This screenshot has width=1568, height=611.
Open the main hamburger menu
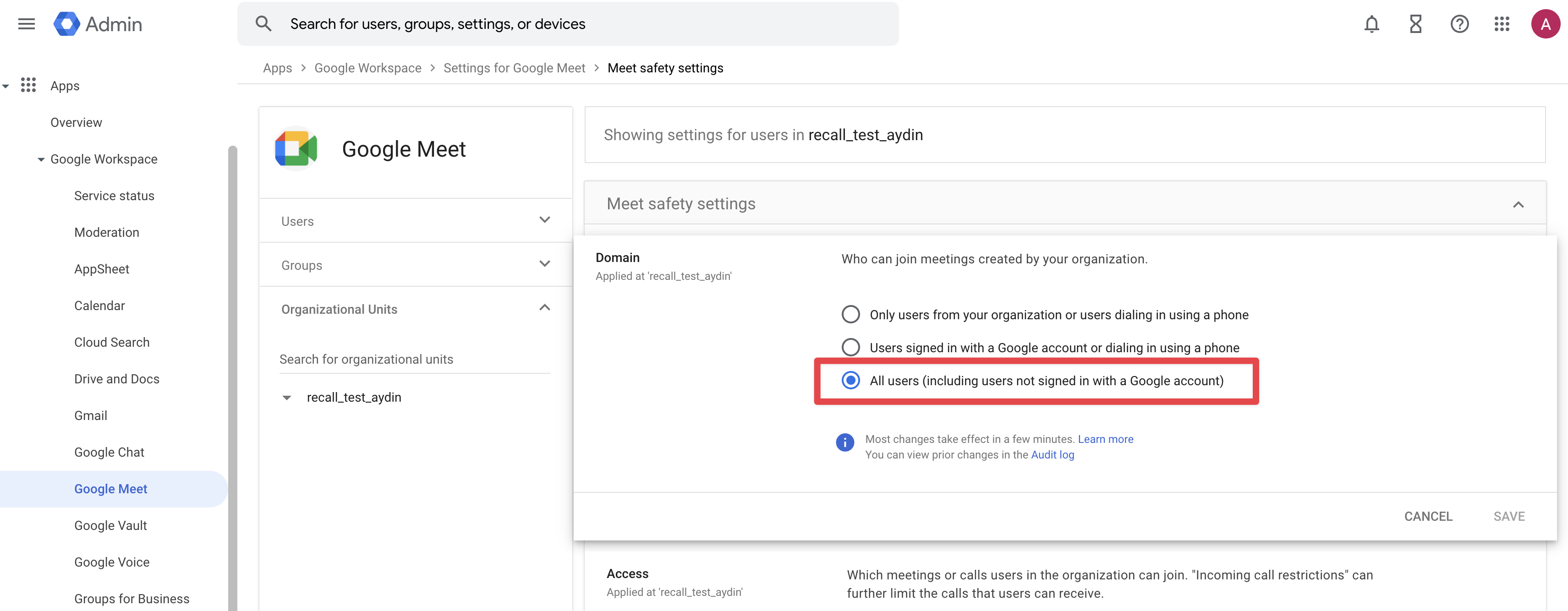click(x=26, y=24)
